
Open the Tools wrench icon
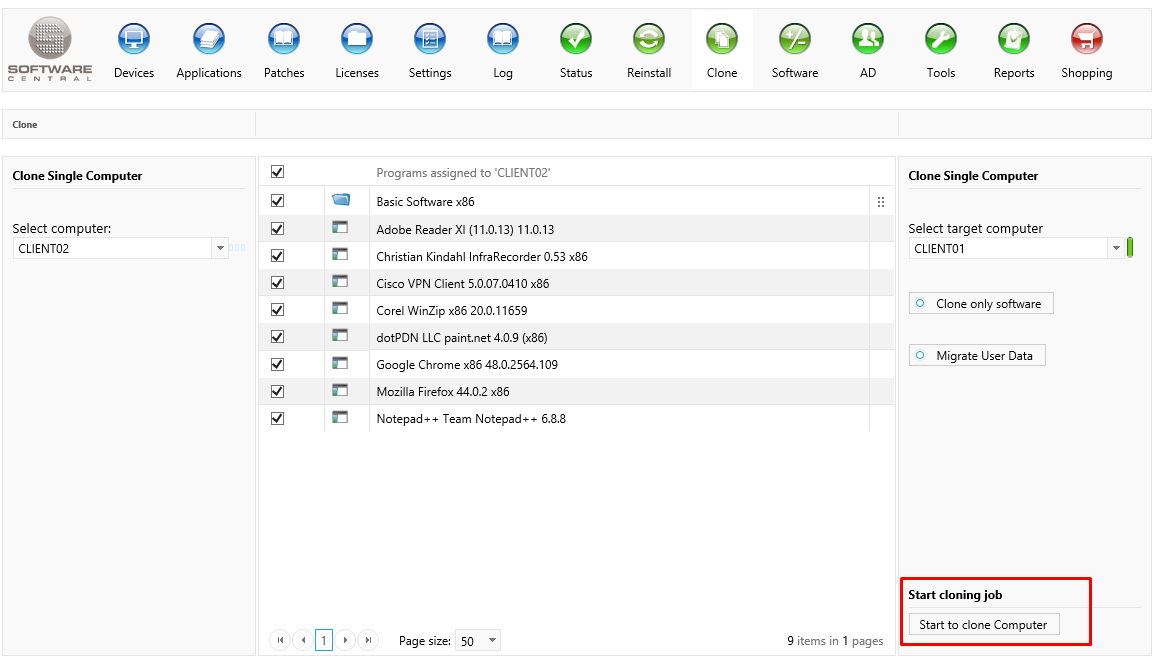click(940, 40)
